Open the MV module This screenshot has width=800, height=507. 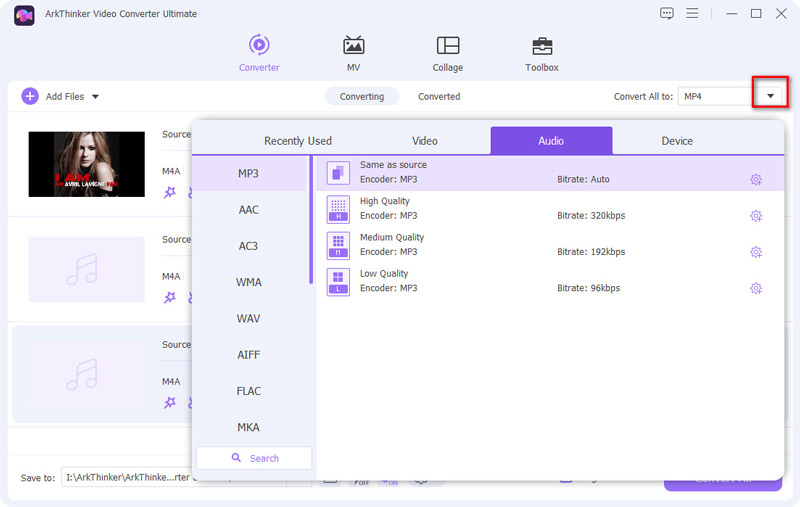point(353,53)
